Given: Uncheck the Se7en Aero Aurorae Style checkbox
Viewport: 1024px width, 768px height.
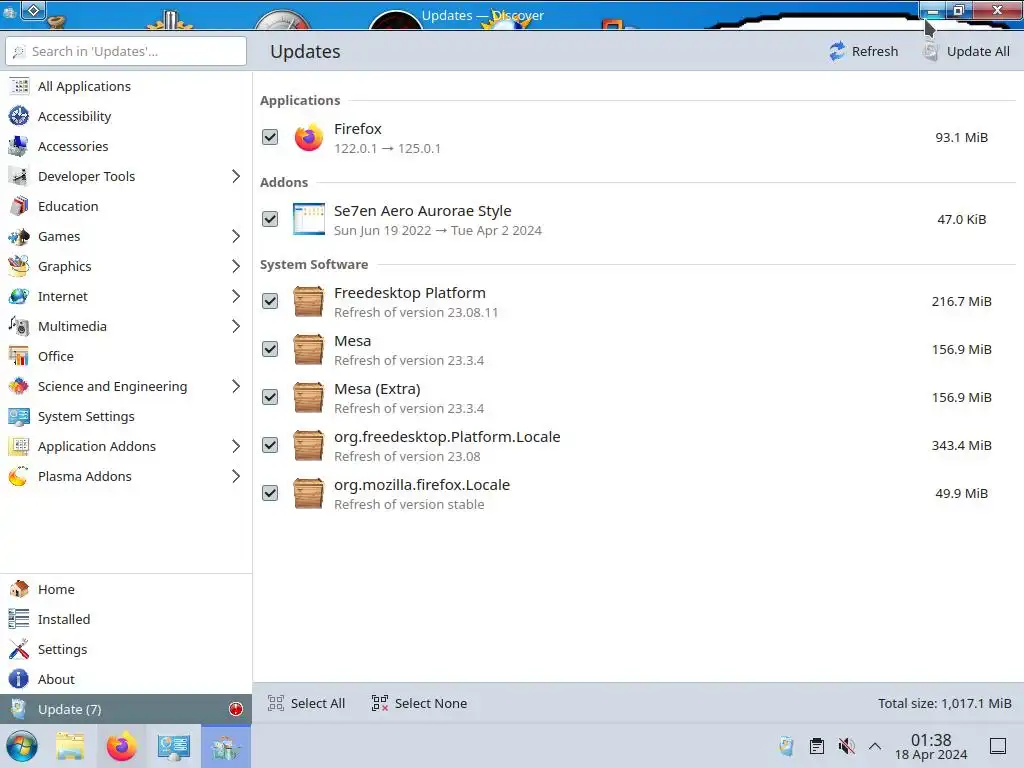Looking at the screenshot, I should click(x=270, y=219).
